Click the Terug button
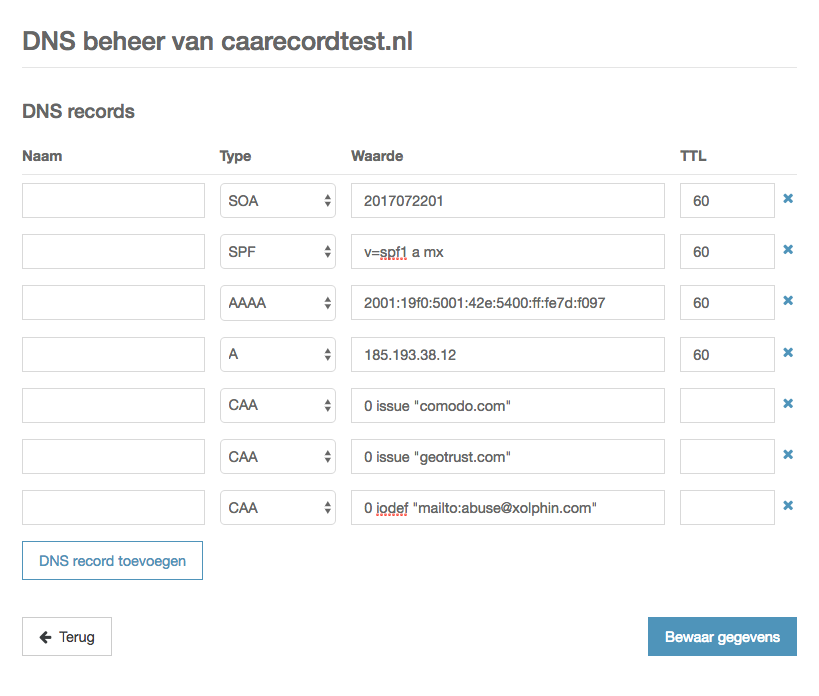819x696 pixels. click(66, 636)
